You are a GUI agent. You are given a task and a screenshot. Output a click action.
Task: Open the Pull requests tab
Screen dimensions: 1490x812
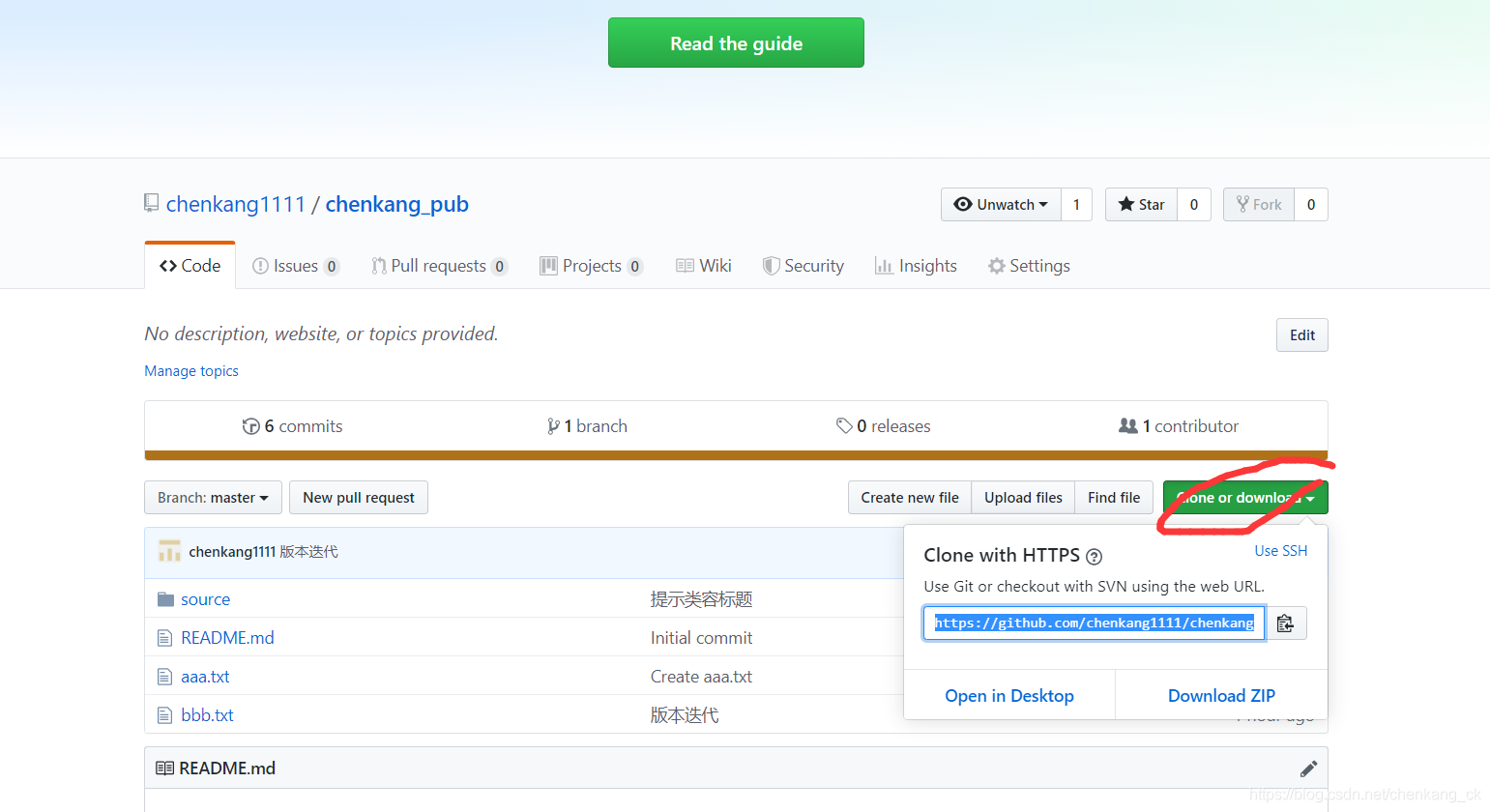(x=439, y=266)
